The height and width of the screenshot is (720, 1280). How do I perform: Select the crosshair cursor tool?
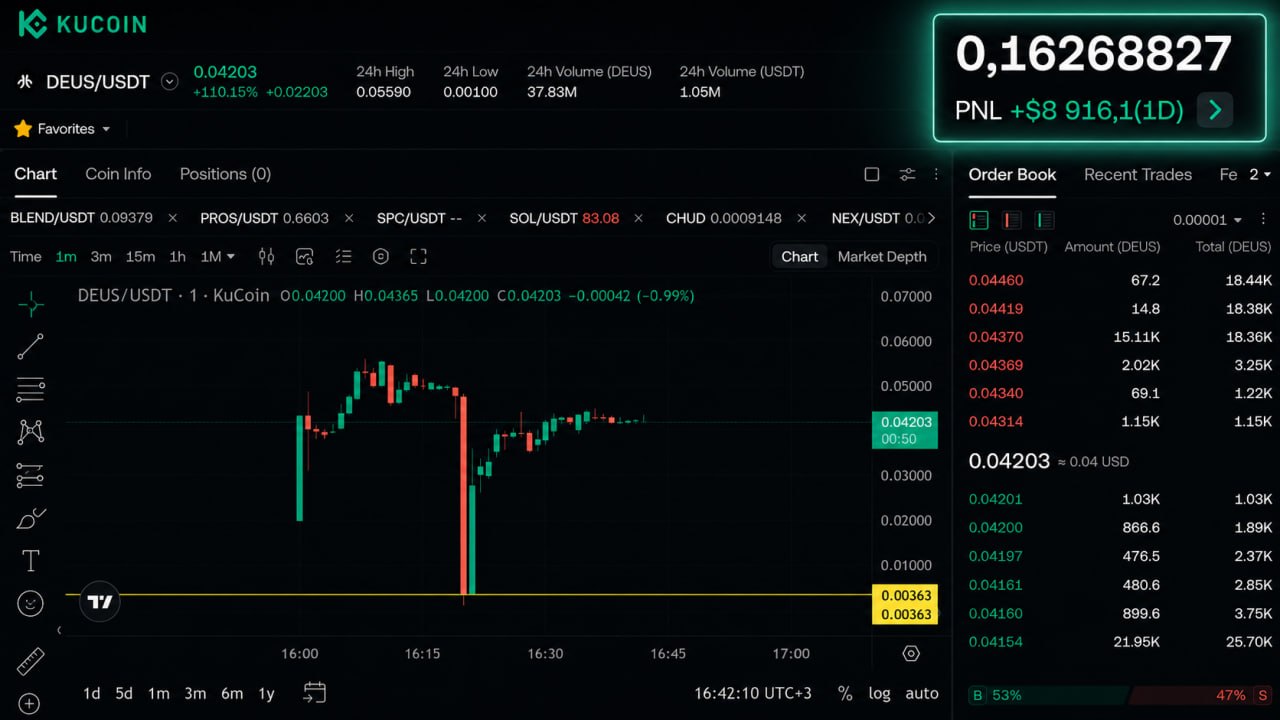pos(31,303)
